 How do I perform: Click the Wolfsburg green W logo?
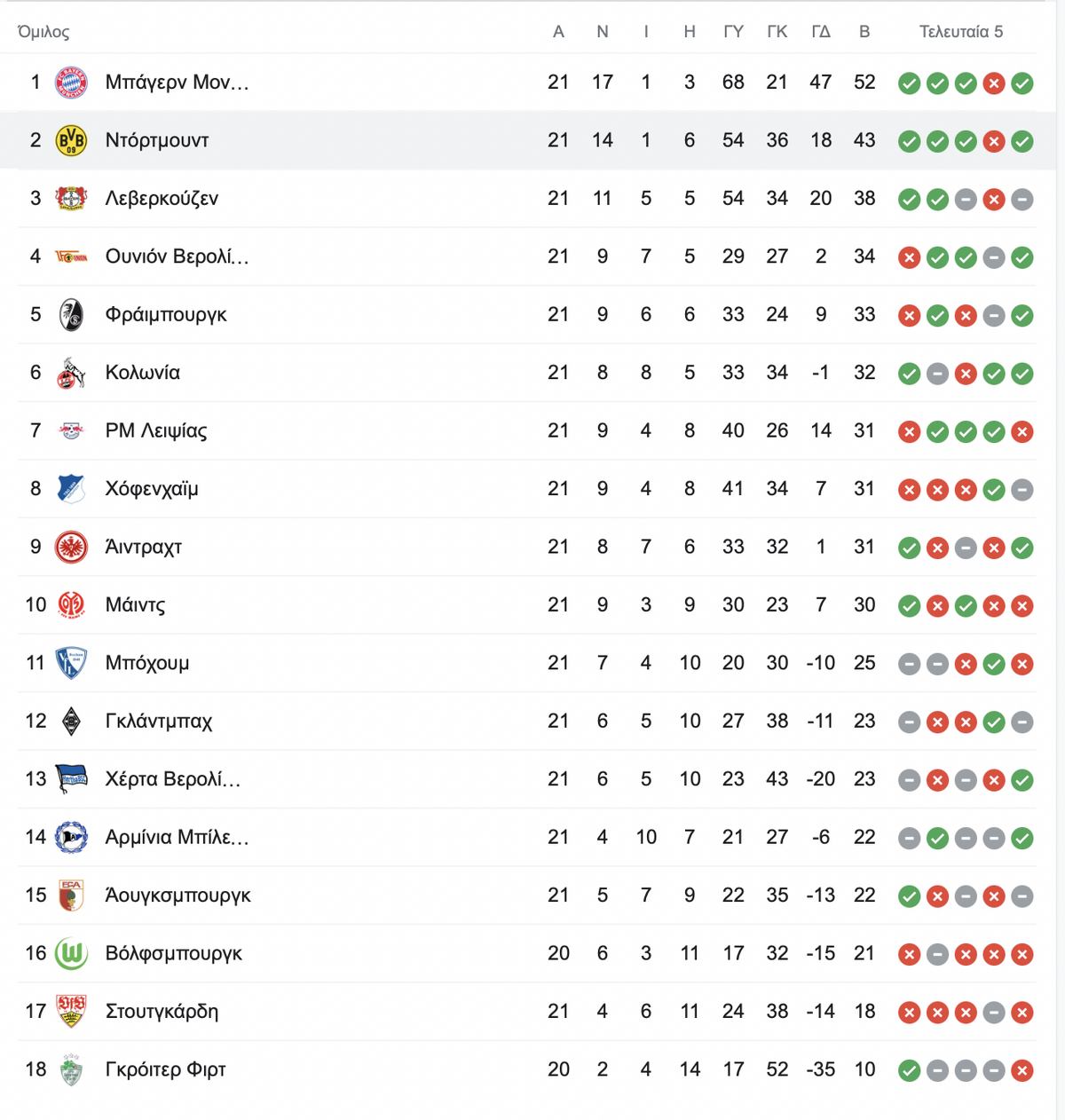point(71,954)
